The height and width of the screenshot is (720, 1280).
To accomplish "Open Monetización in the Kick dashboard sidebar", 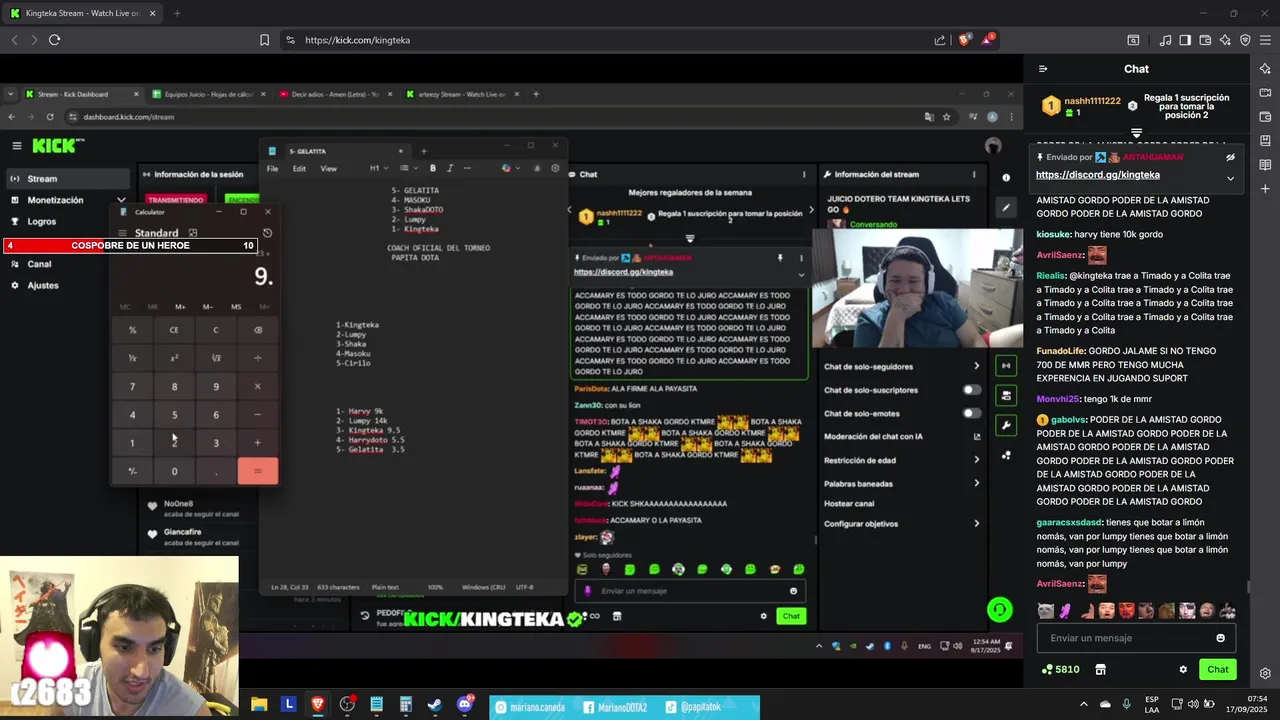I will point(55,200).
